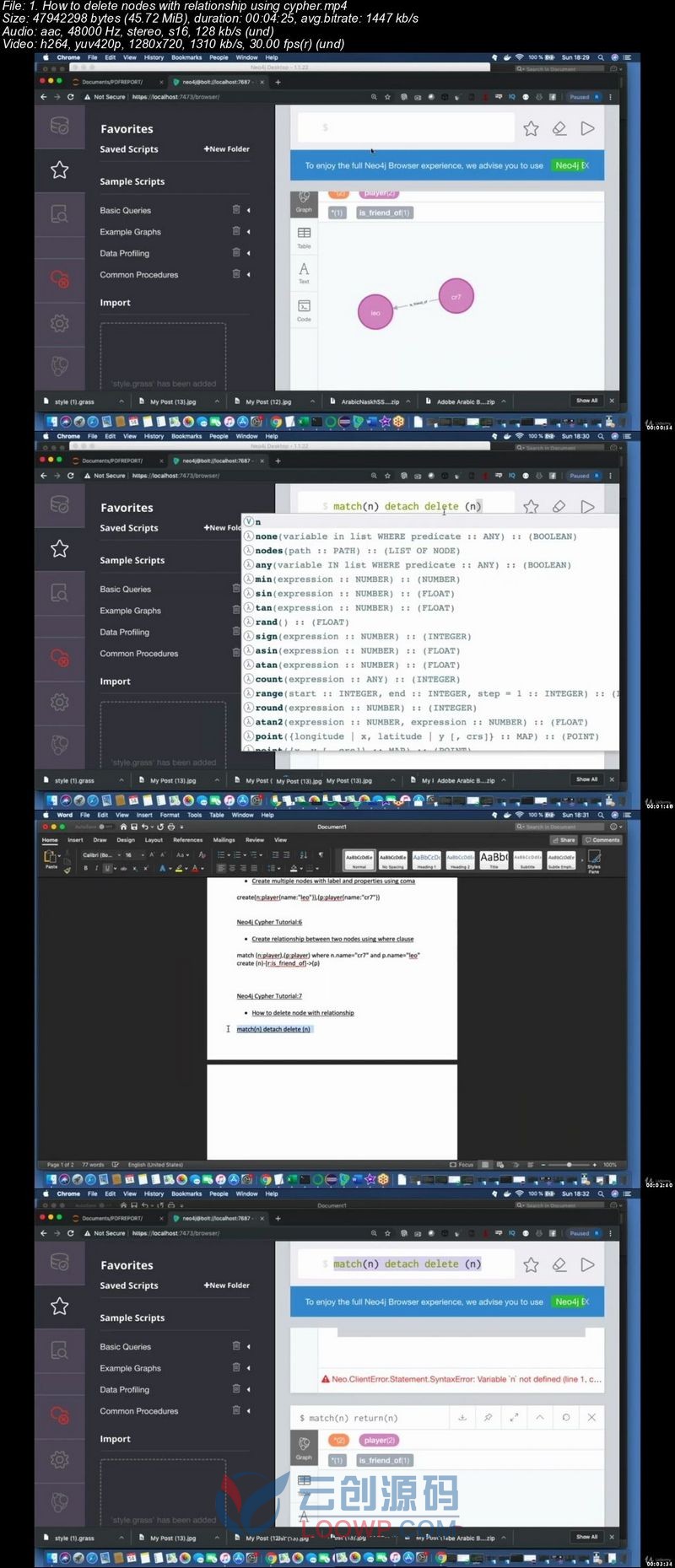
Task: Open My Post (12).jpg download chevron, leo–cr7 graph frame
Action: click(312, 401)
